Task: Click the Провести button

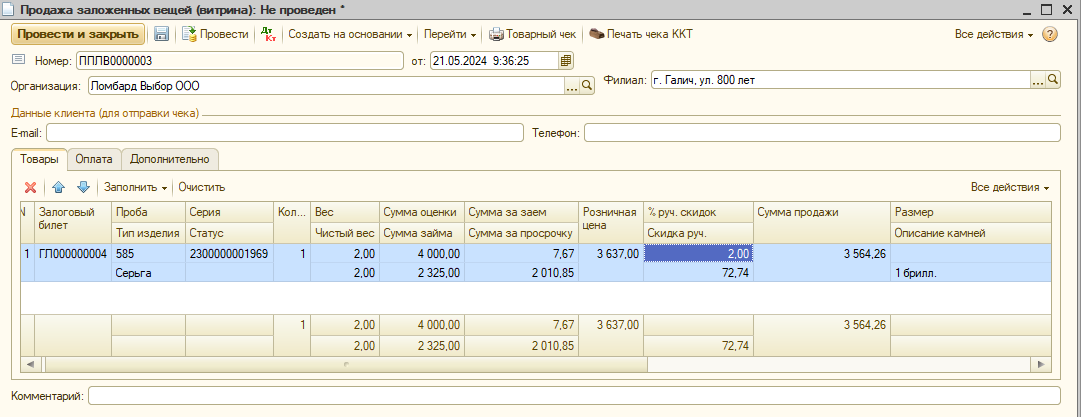Action: (x=216, y=34)
